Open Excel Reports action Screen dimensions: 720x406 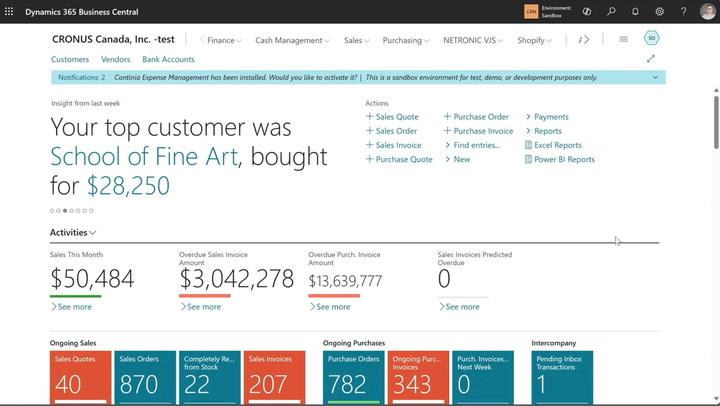coord(553,145)
